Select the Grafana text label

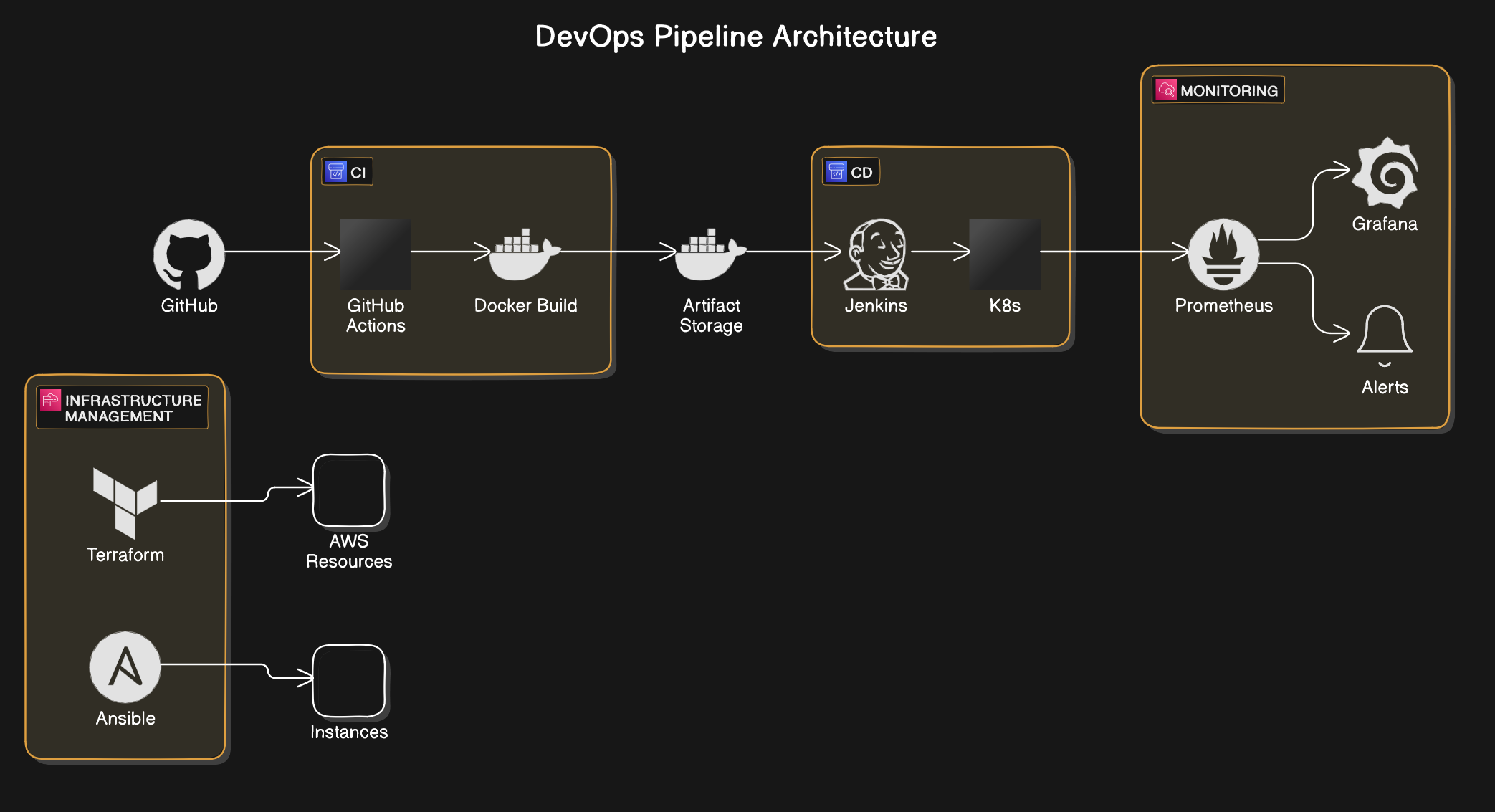[x=1385, y=224]
